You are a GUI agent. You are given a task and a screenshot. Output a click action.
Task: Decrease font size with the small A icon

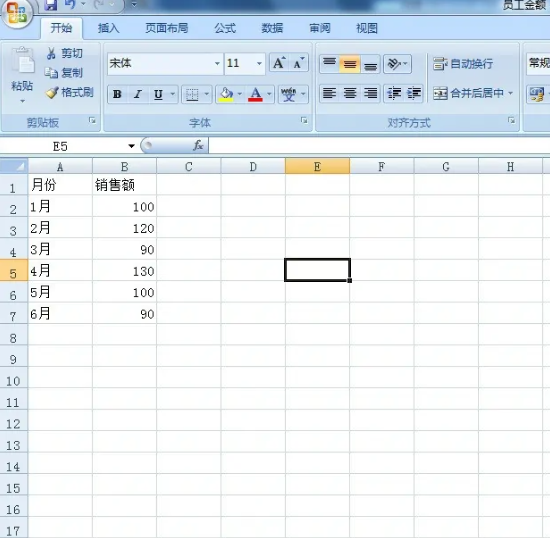point(299,63)
